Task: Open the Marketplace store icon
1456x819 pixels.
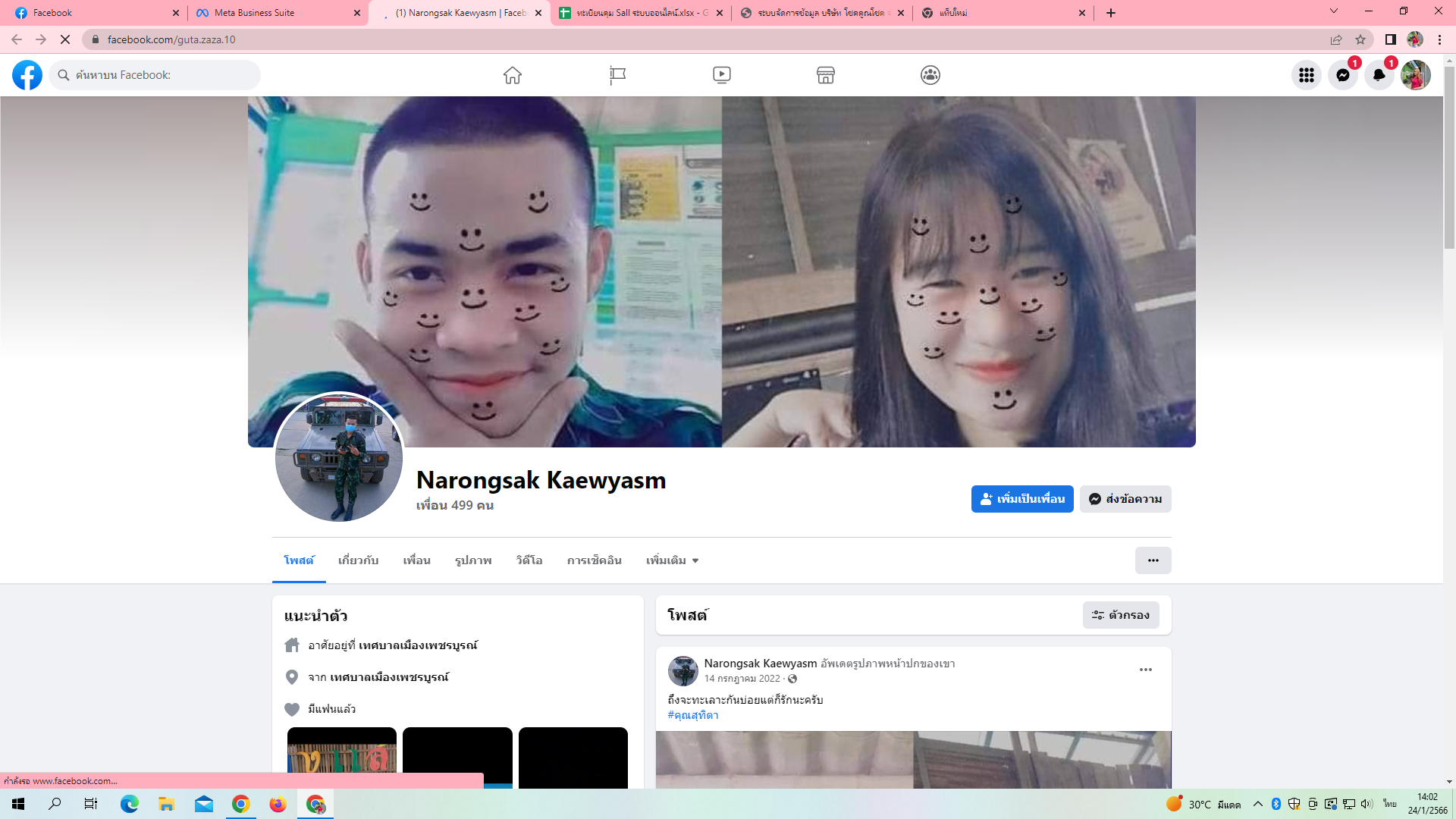Action: click(x=826, y=75)
